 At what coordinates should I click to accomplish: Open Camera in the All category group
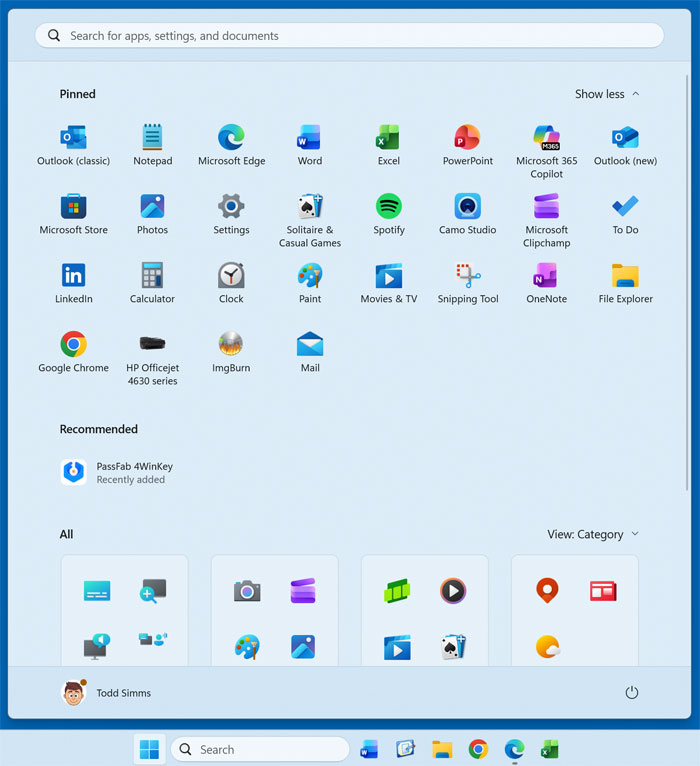(x=247, y=592)
